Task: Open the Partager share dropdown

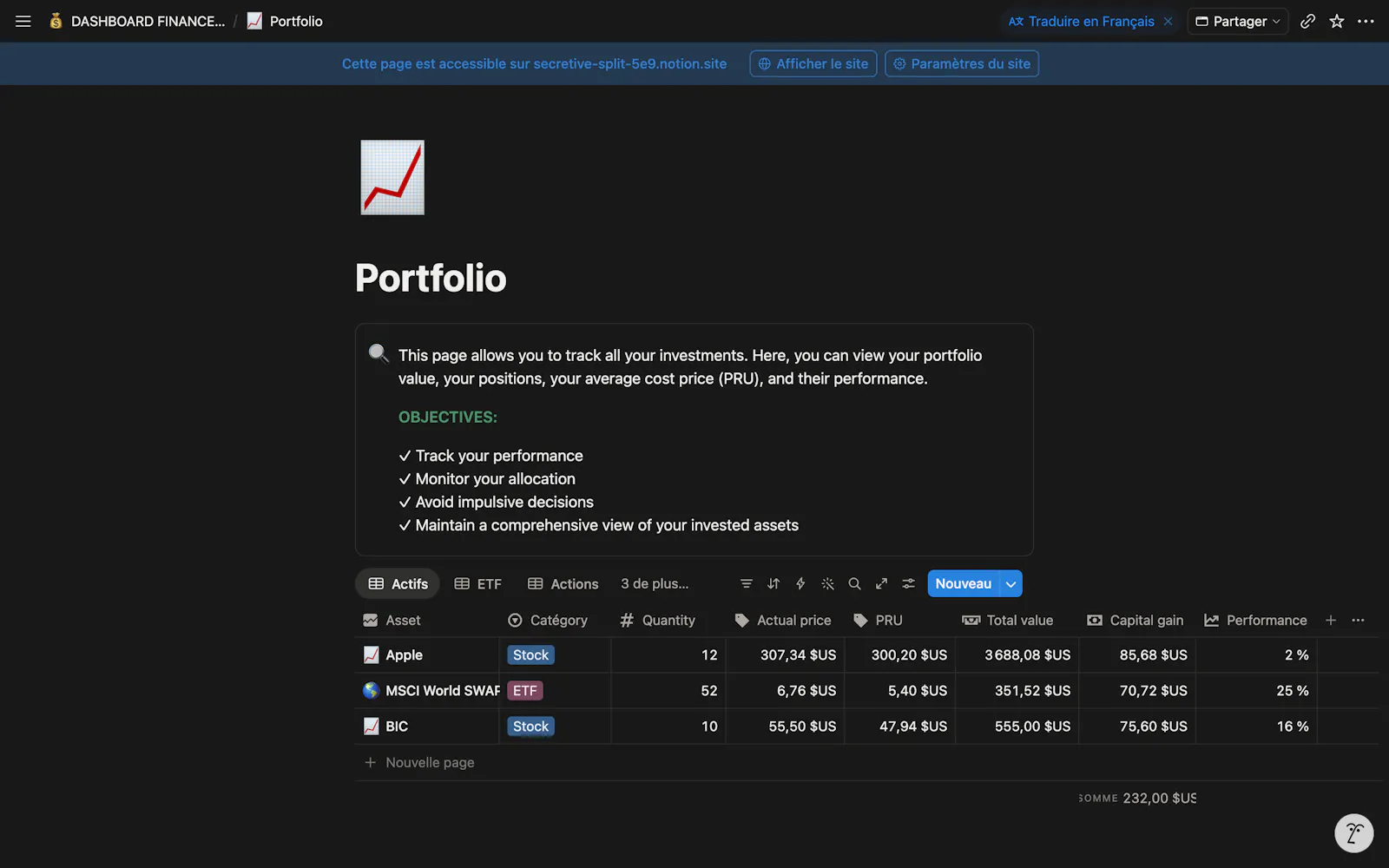Action: coord(1237,21)
